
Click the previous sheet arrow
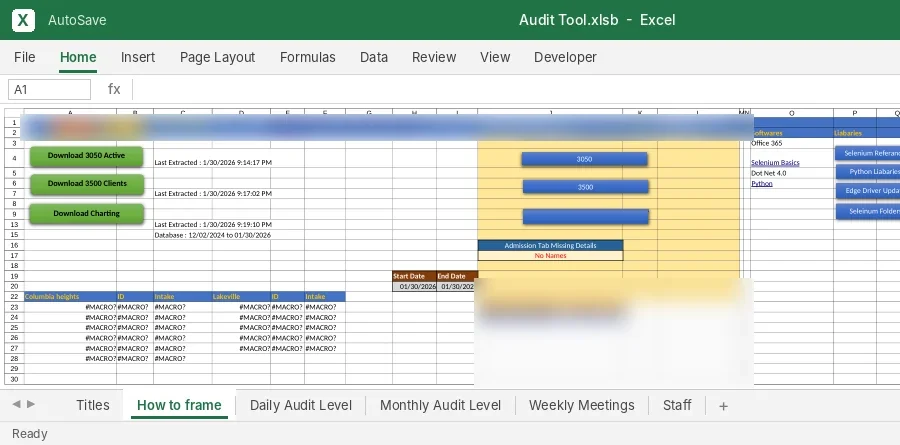click(17, 404)
